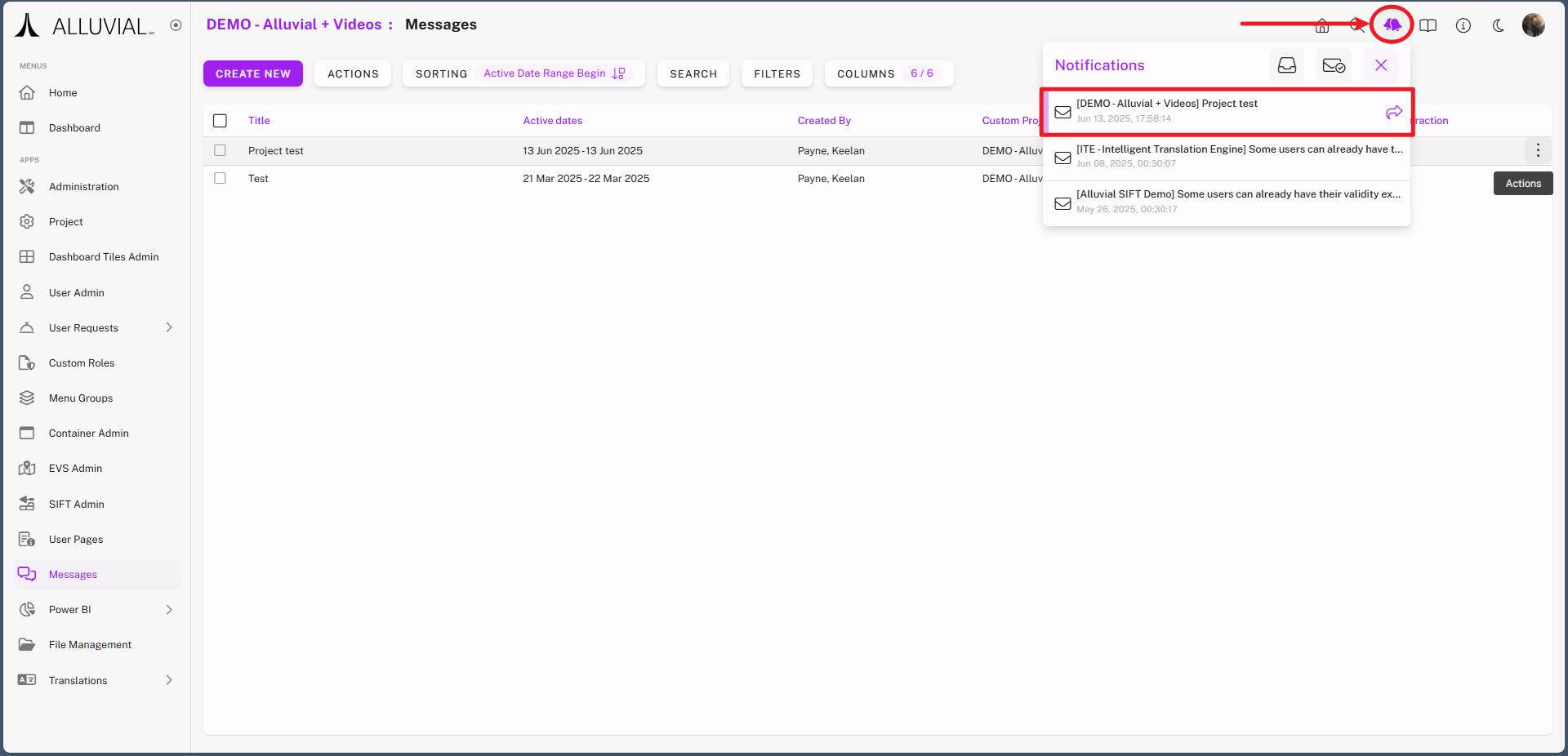The image size is (1568, 756).
Task: Mark all notifications as read
Action: pyautogui.click(x=1333, y=65)
